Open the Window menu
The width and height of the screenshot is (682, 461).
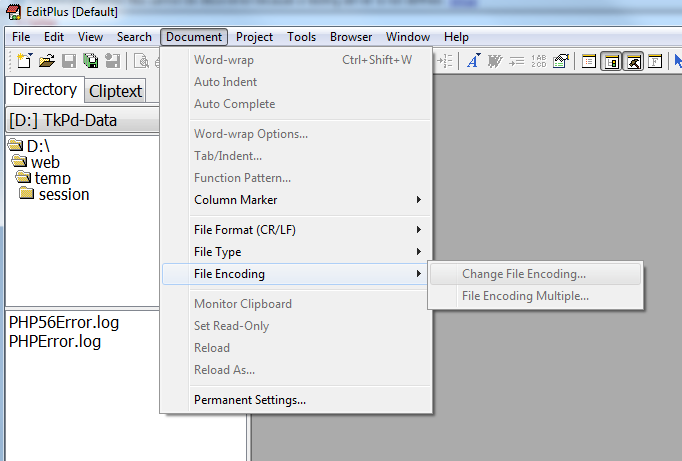tap(408, 37)
